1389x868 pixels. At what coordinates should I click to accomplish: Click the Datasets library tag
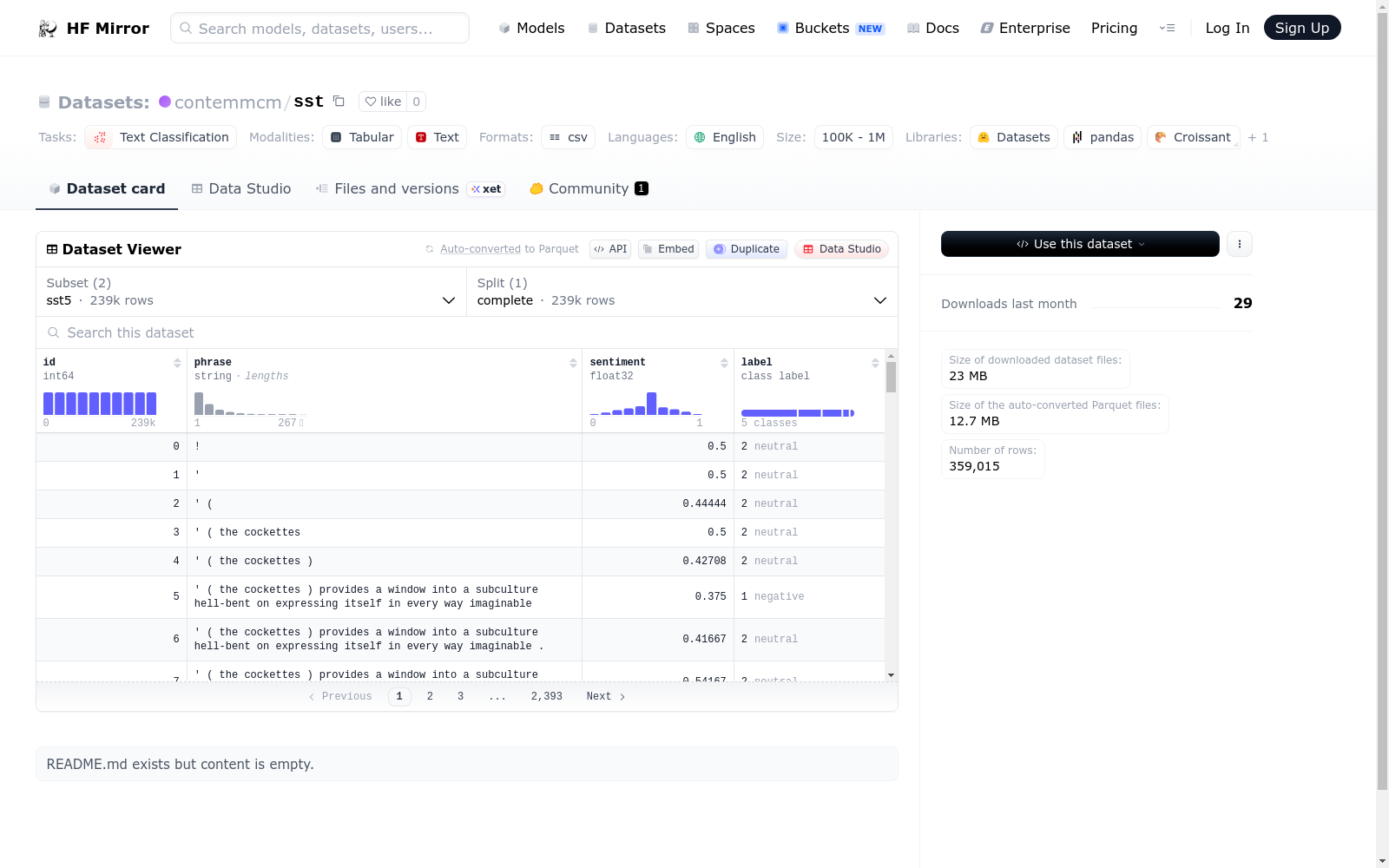point(1014,137)
